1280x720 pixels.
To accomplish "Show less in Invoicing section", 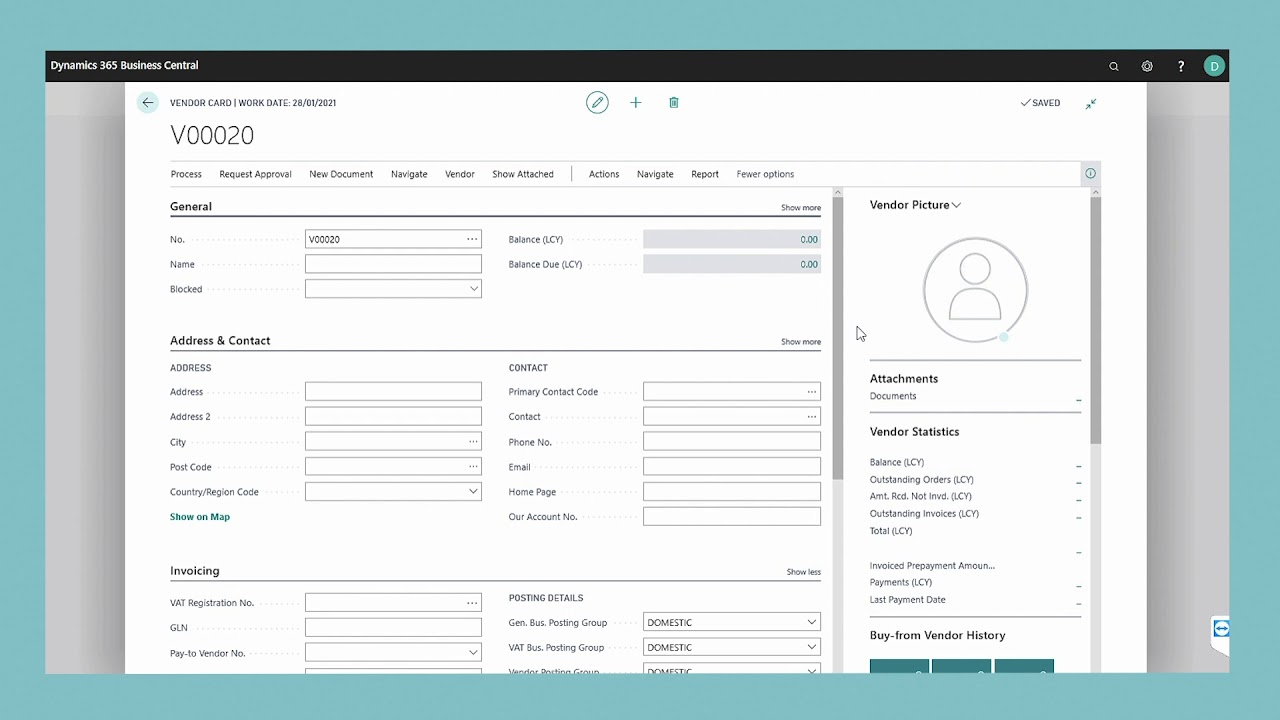I will click(803, 572).
